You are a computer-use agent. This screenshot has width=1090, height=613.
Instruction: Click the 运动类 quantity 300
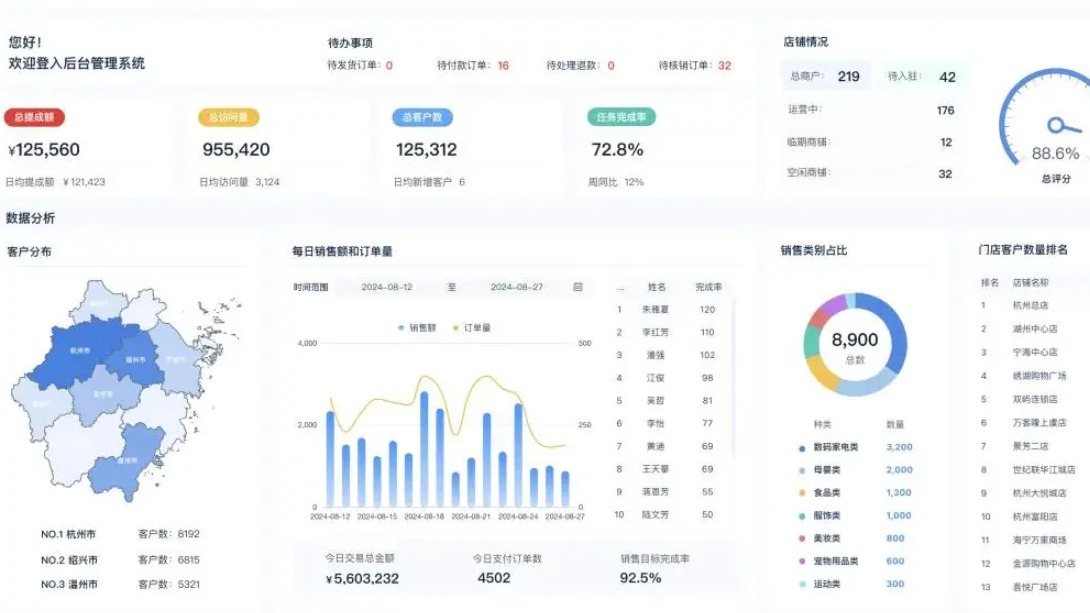coord(895,584)
